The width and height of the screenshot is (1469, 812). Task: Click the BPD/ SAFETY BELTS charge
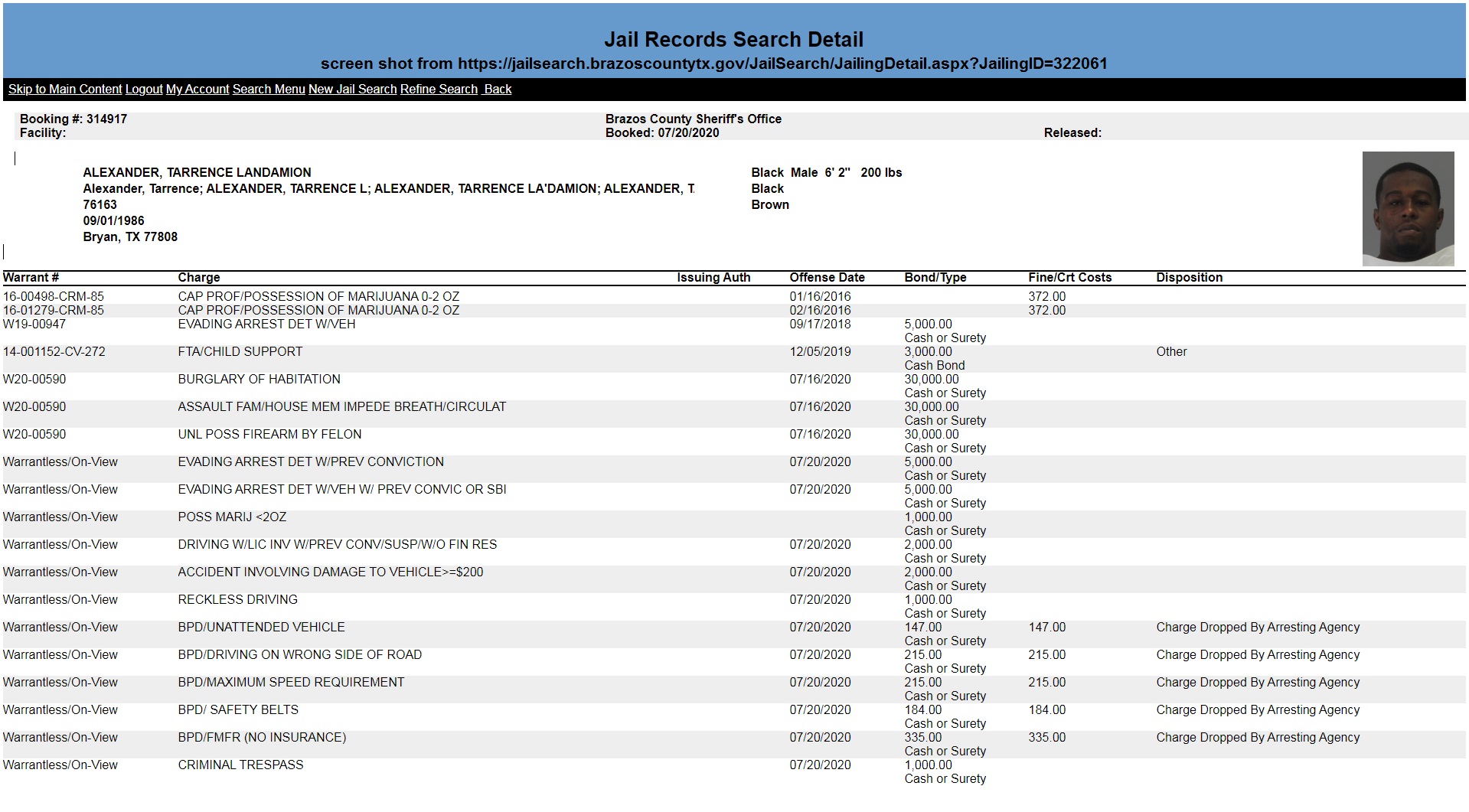(x=238, y=709)
